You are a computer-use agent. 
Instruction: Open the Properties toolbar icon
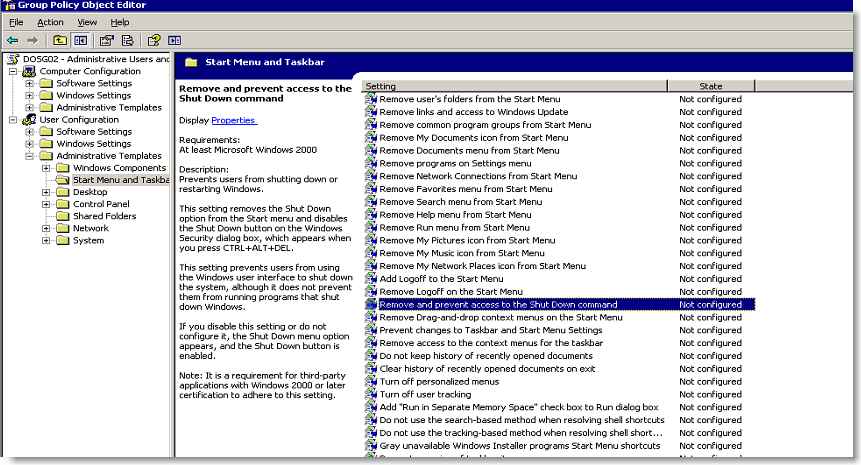click(107, 40)
